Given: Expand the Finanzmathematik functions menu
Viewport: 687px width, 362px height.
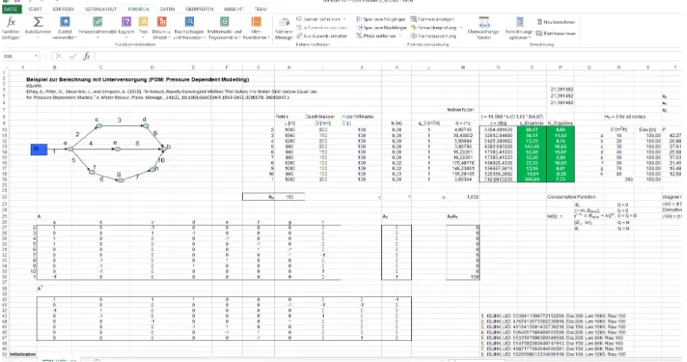Looking at the screenshot, I should pyautogui.click(x=97, y=28).
